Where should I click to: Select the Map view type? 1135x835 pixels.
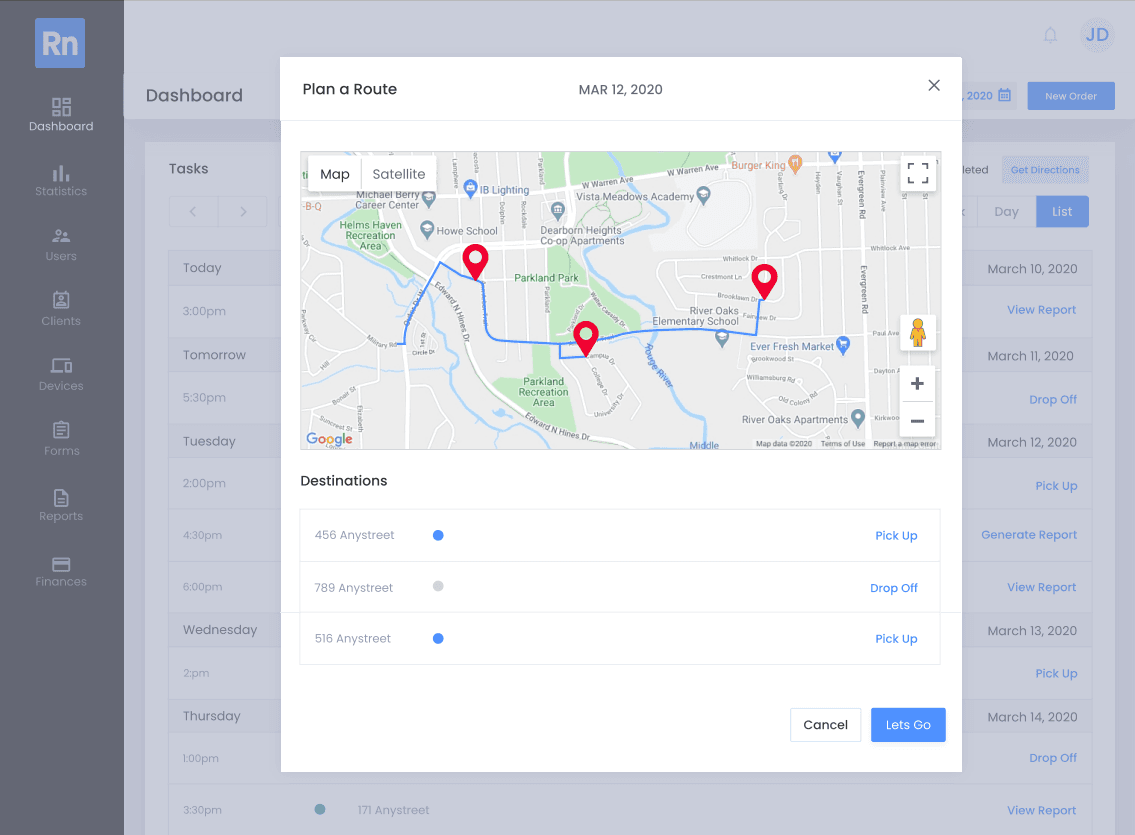click(x=335, y=174)
